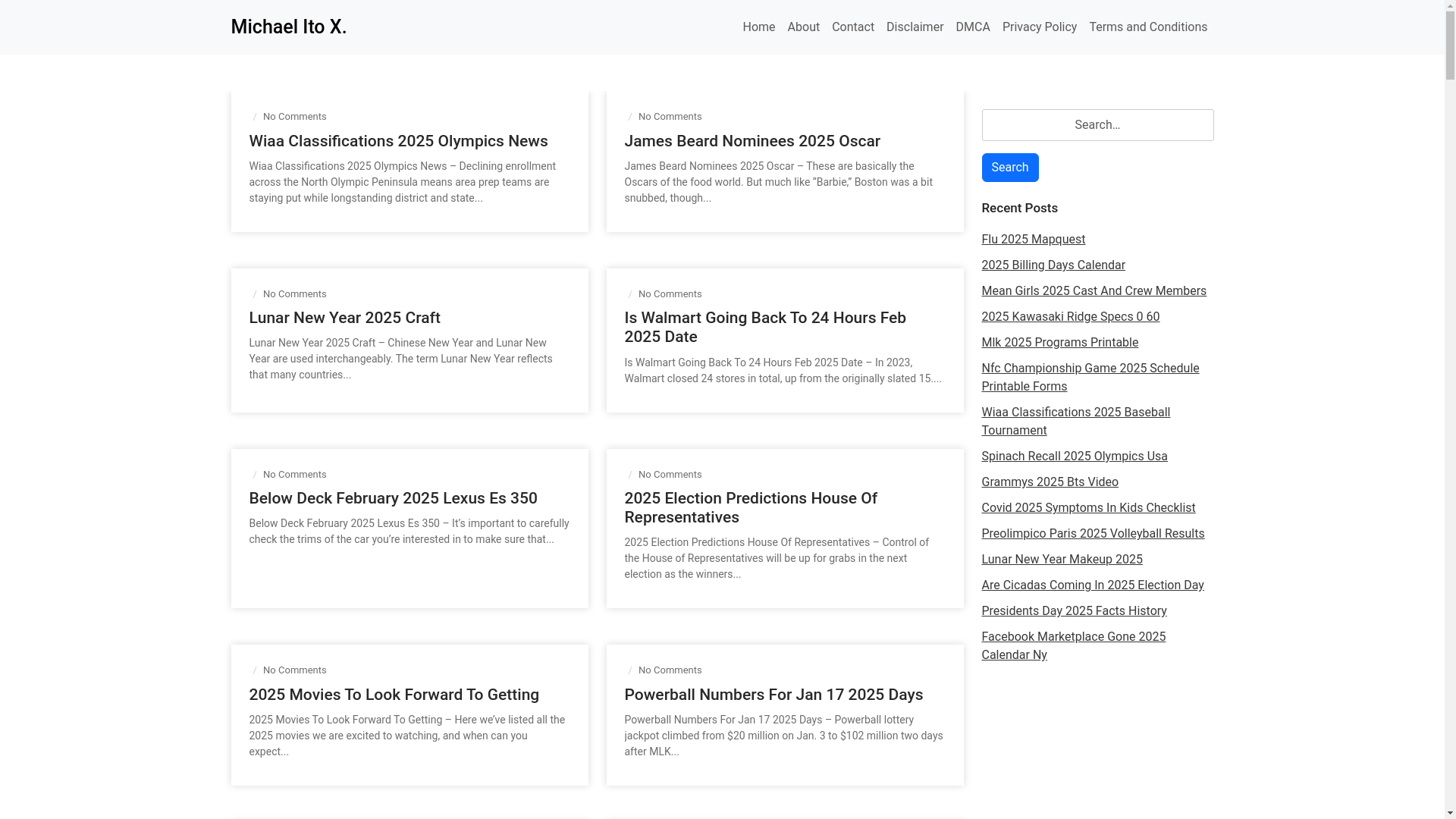
Task: Open recent post 2025 Kawasaki Ridge Specs 0 60
Action: click(x=1070, y=317)
